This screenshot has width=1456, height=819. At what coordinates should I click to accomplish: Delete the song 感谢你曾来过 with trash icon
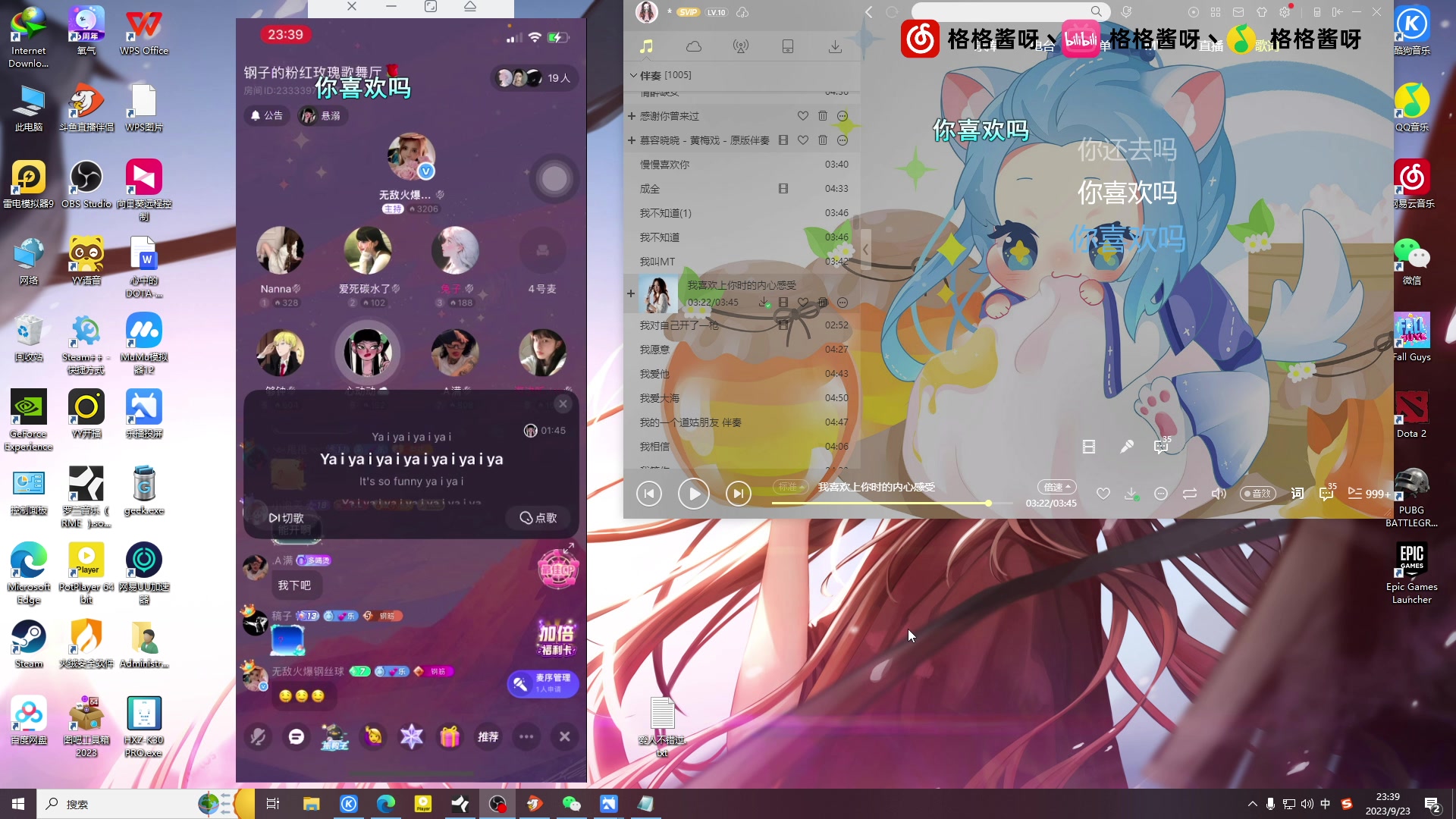point(823,116)
